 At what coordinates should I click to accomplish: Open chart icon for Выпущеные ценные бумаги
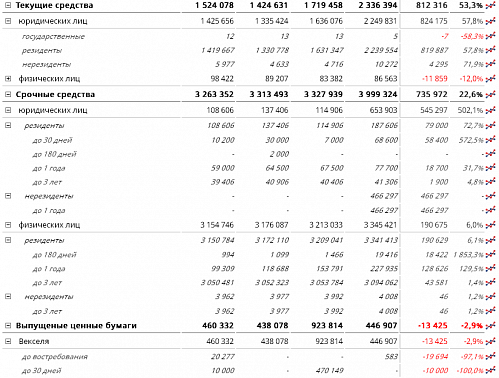coord(490,325)
